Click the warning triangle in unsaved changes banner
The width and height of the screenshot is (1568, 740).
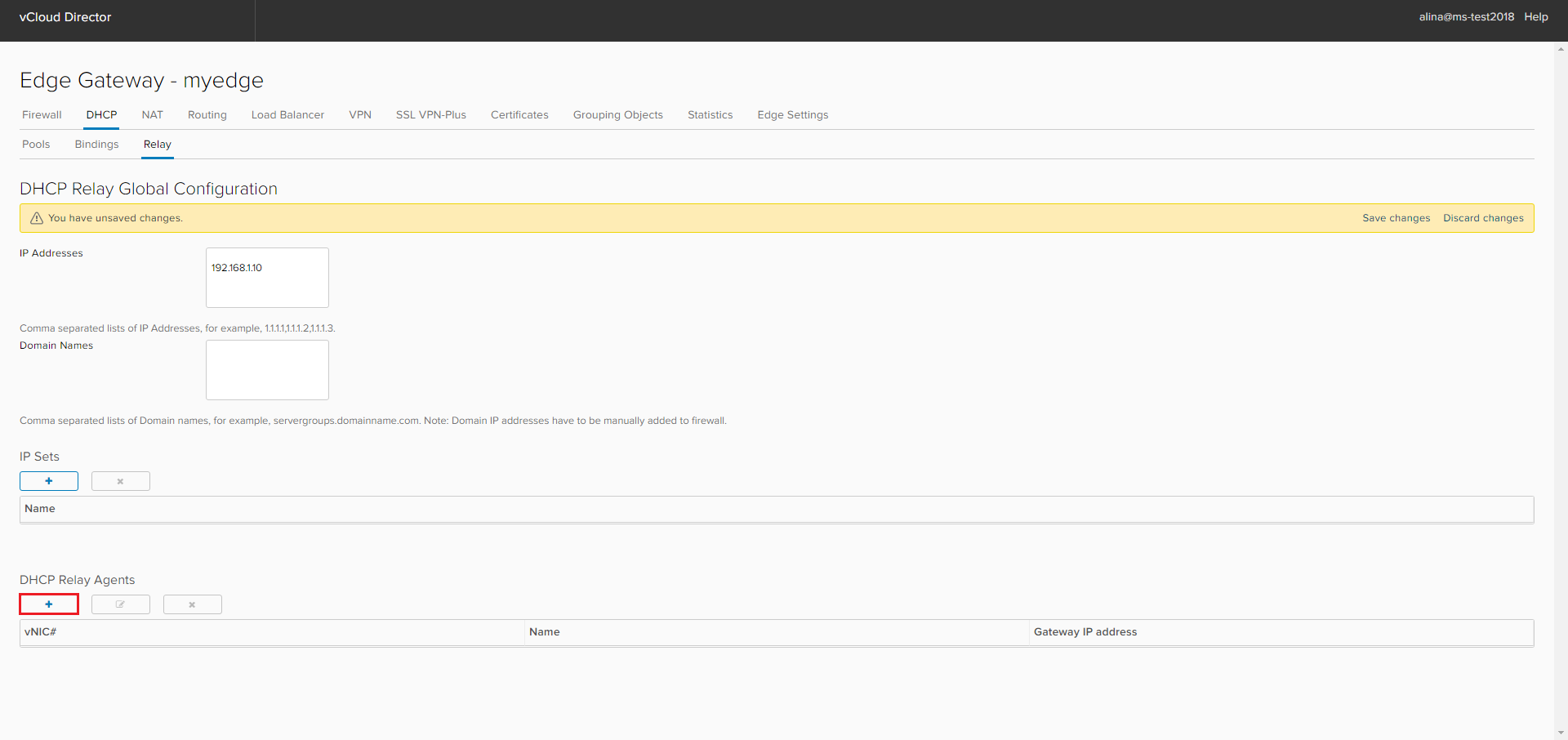(36, 218)
